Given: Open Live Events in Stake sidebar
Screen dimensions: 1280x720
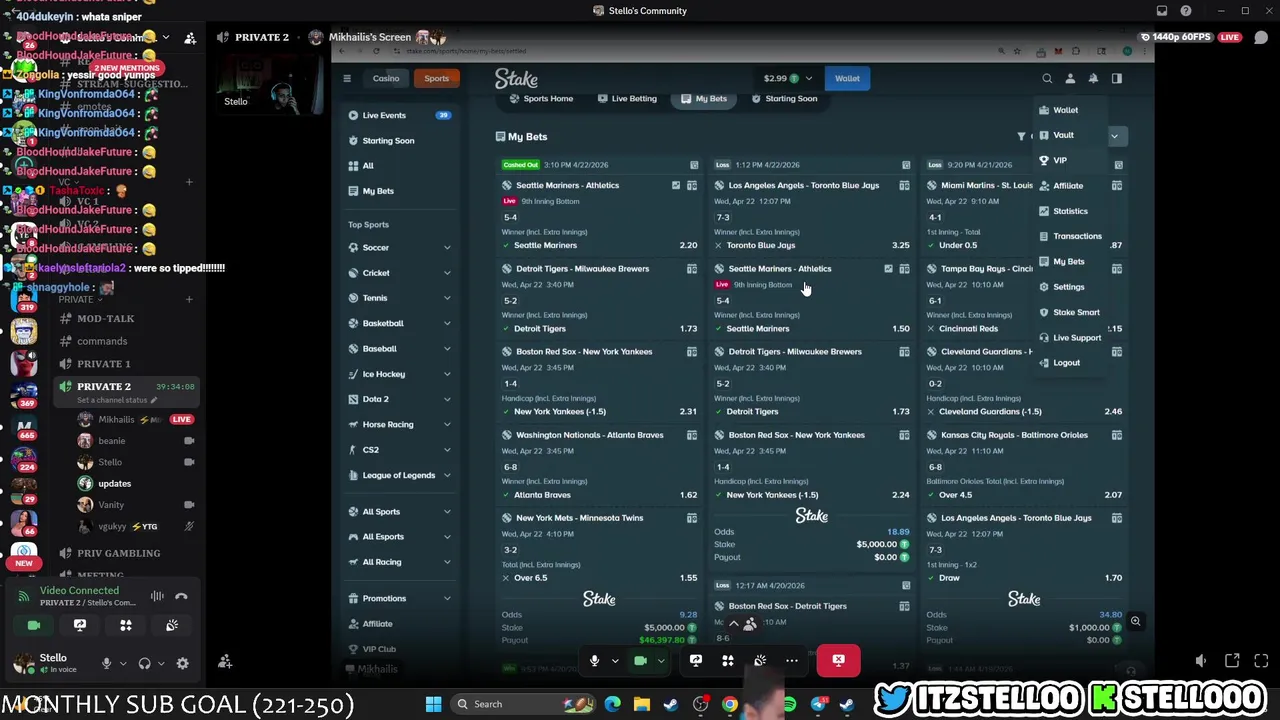Looking at the screenshot, I should tap(400, 115).
